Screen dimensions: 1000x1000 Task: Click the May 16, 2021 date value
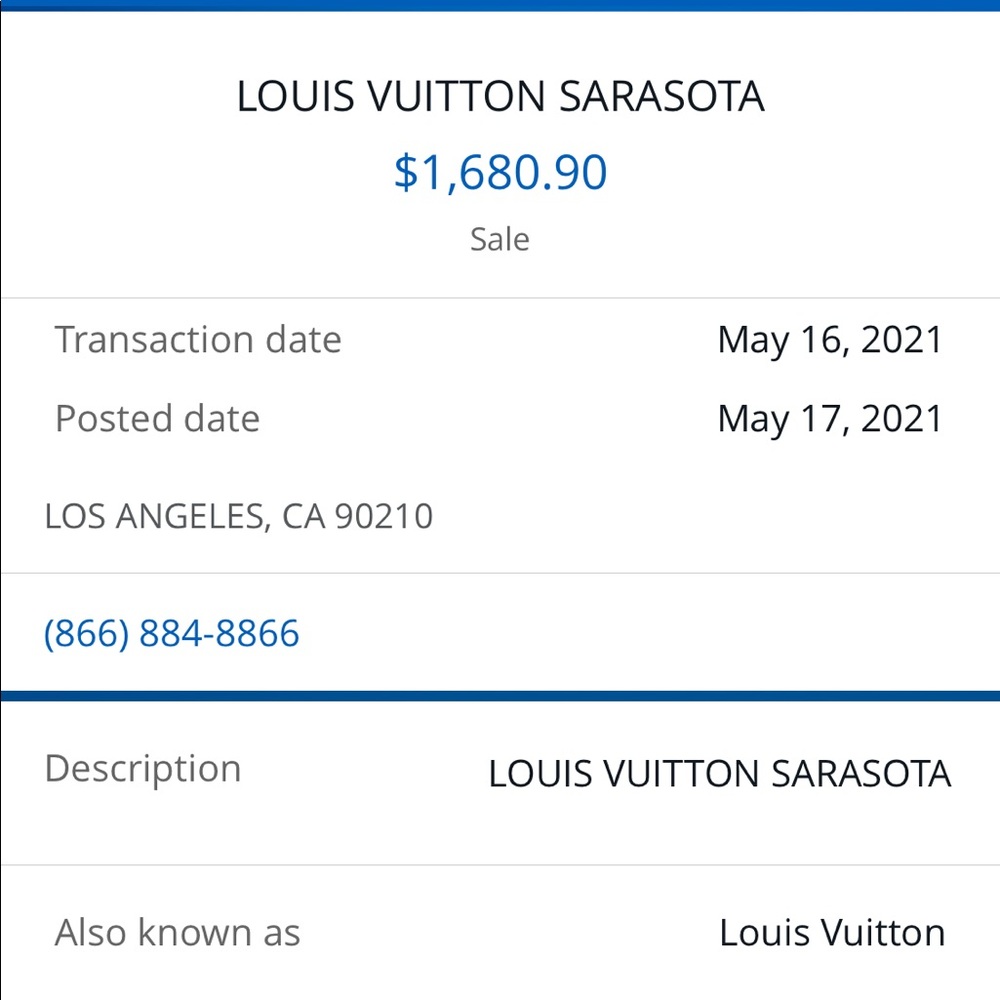(x=830, y=341)
